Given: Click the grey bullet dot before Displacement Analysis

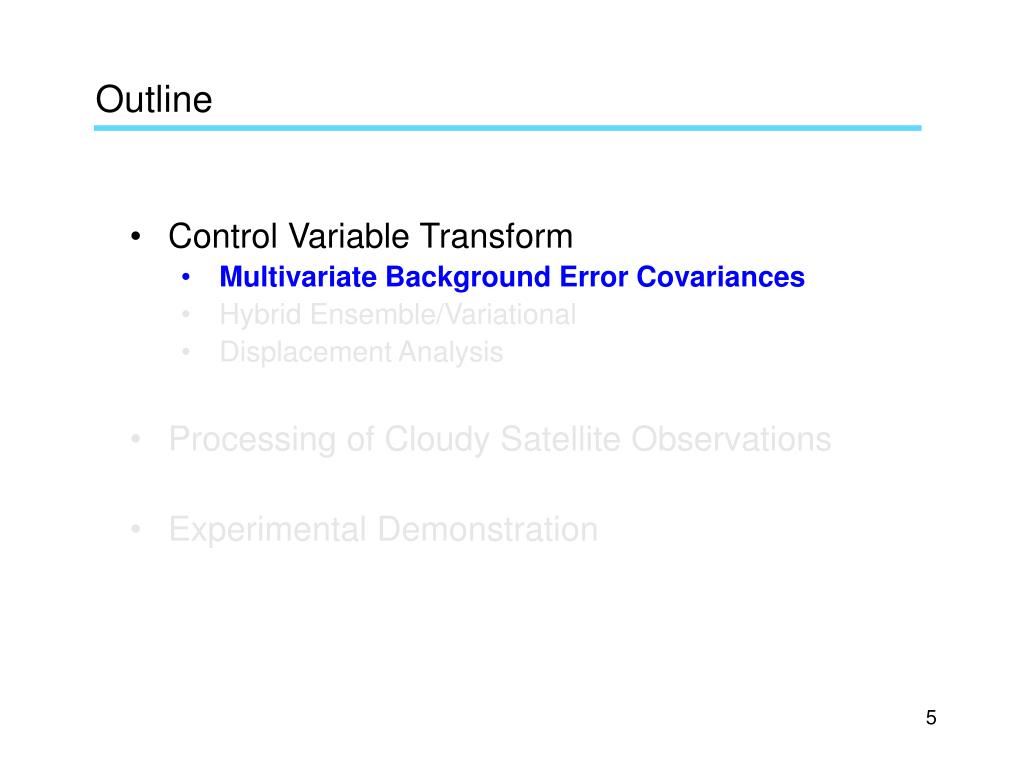Looking at the screenshot, I should pyautogui.click(x=186, y=353).
